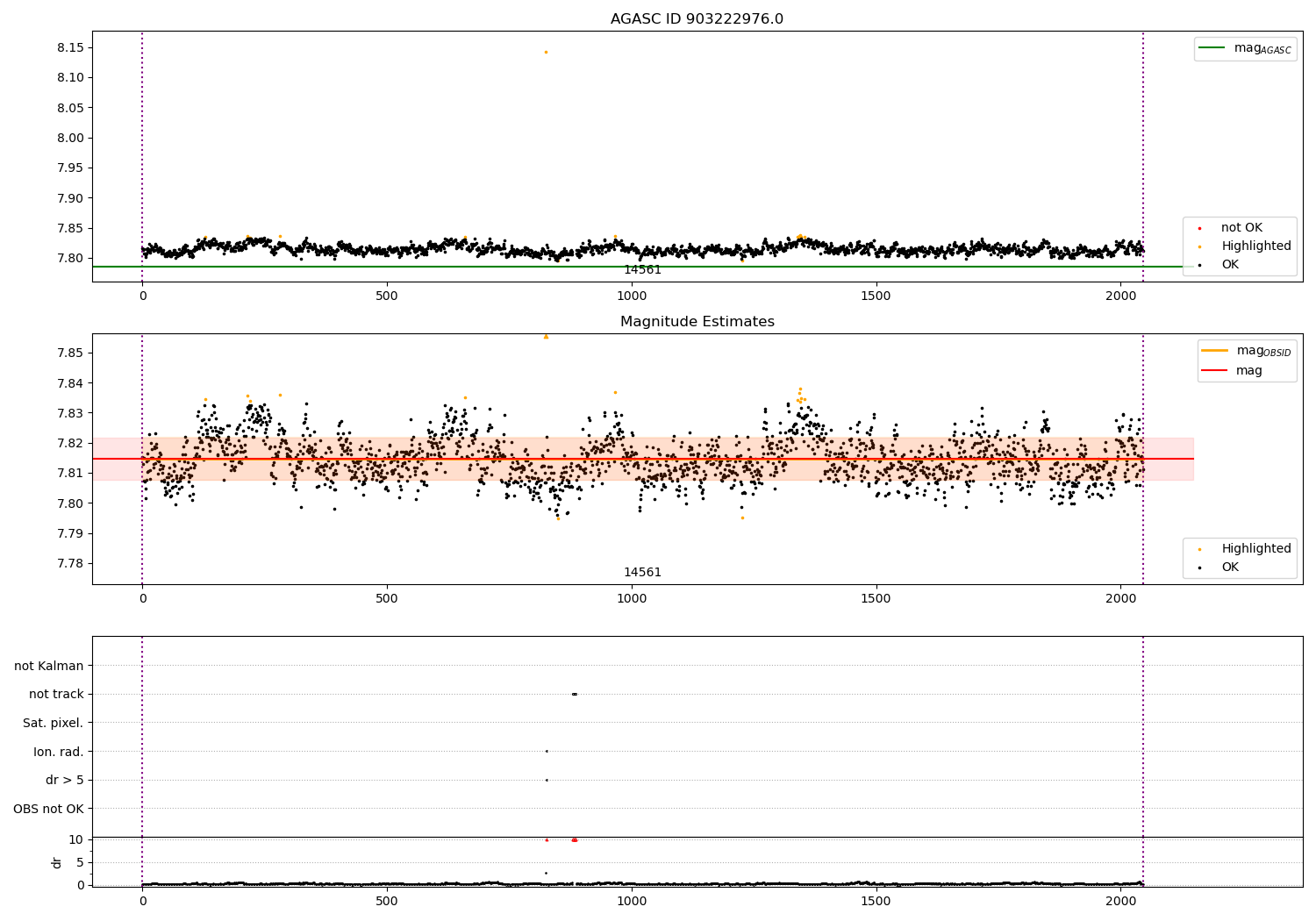The height and width of the screenshot is (921, 1316).
Task: Click the single point on the 'Ion. rad.' row
Action: (x=547, y=751)
